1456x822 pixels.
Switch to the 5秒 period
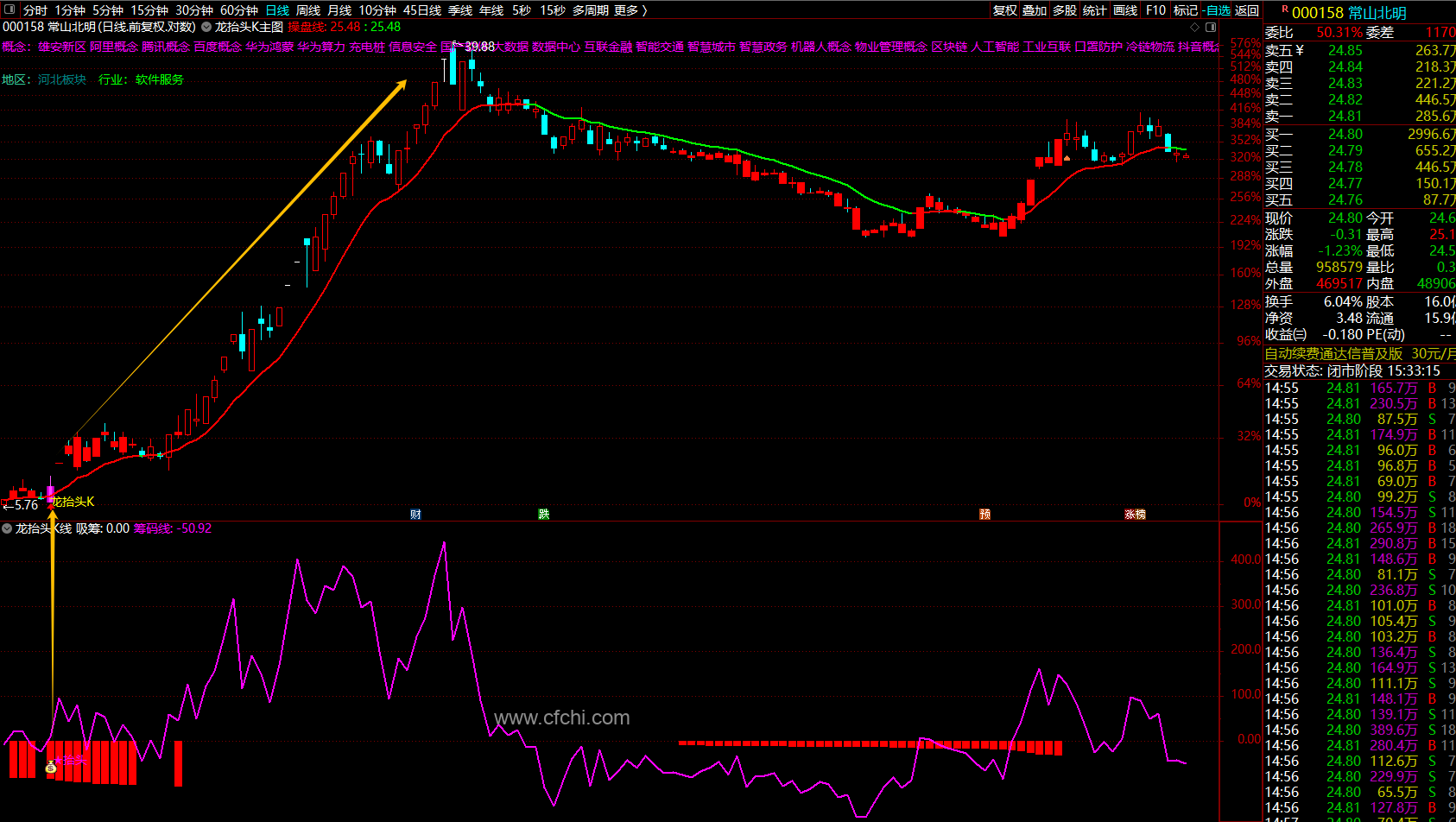522,10
